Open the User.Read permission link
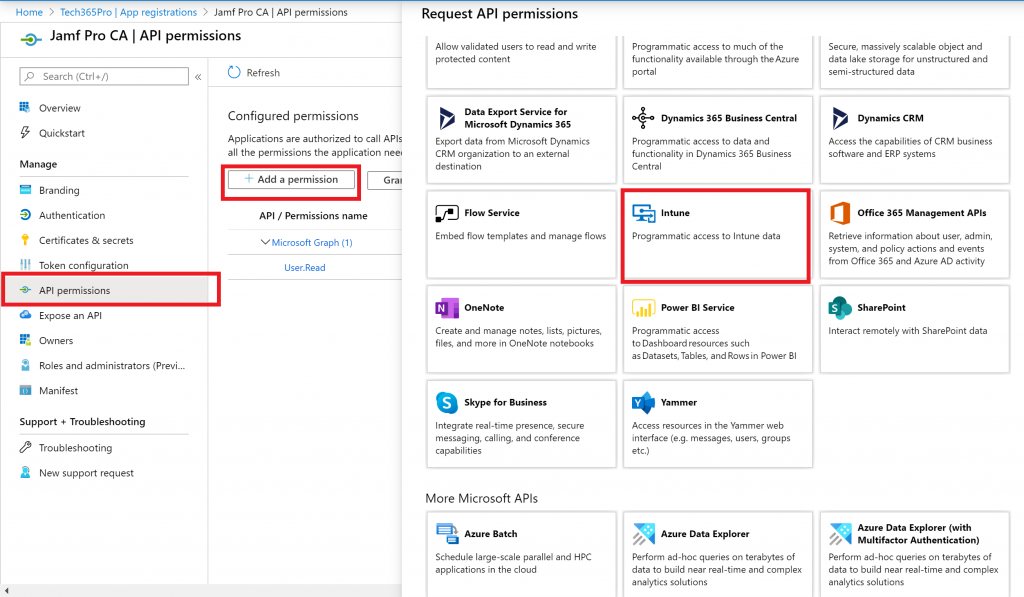 point(304,268)
